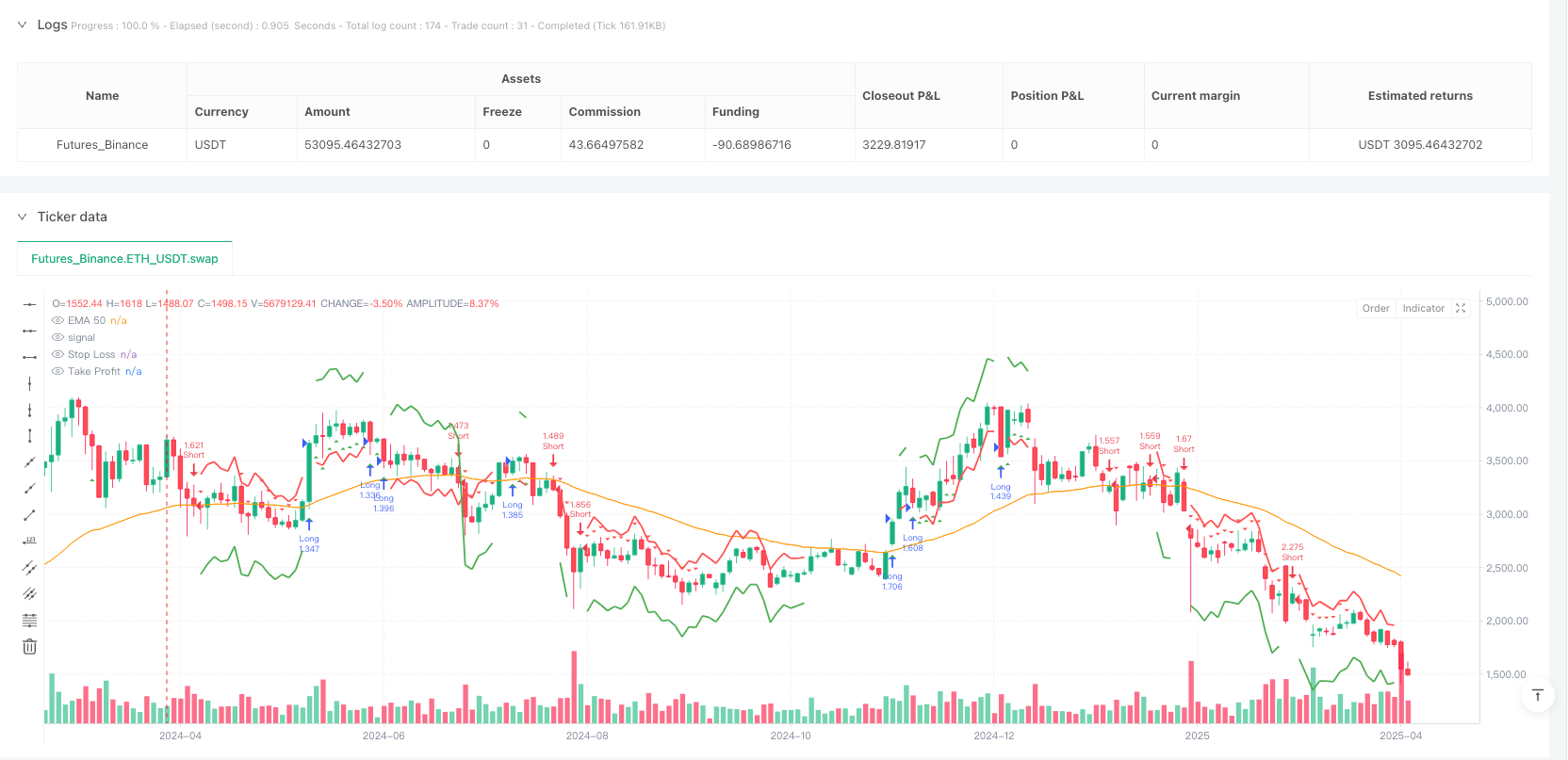
Task: Select the price line tool labeled 123
Action: click(30, 541)
